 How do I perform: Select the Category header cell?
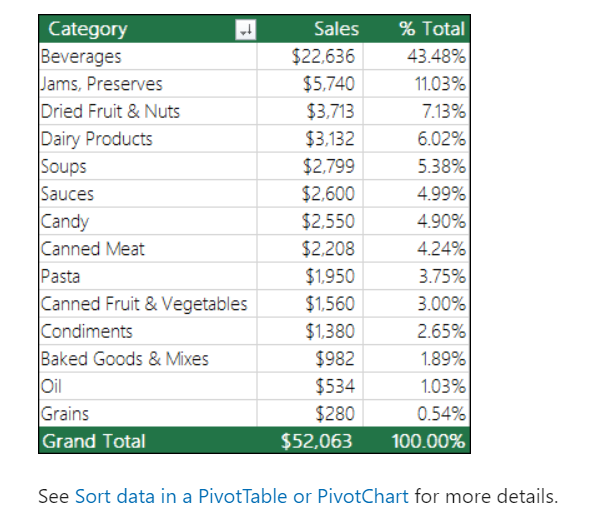click(x=148, y=29)
